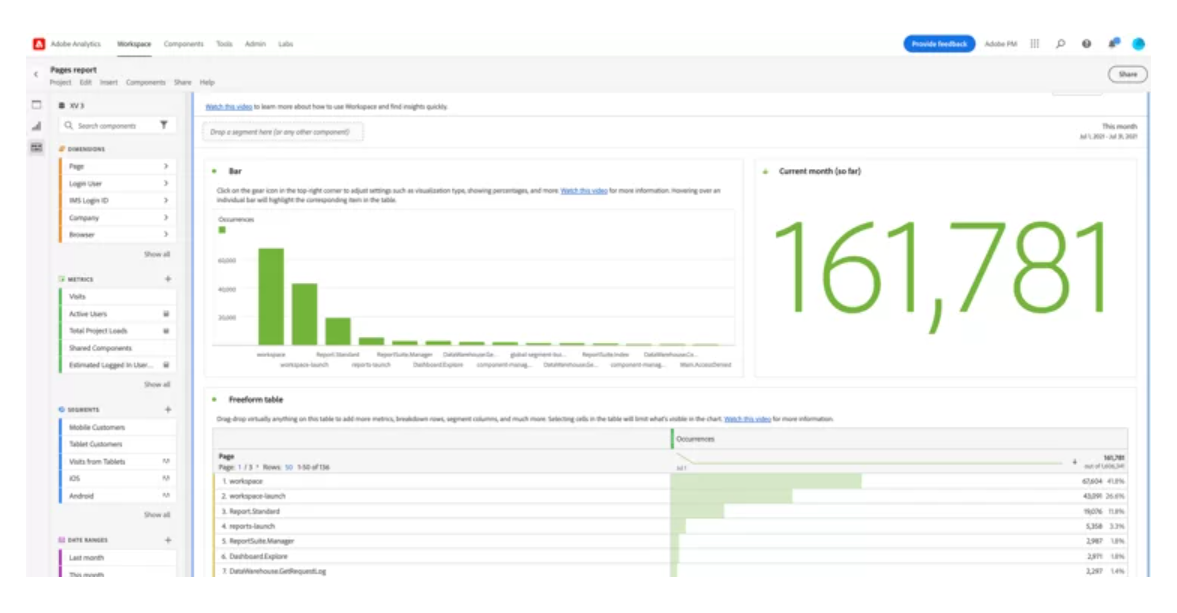
Task: Open the Insert menu
Action: pyautogui.click(x=109, y=83)
